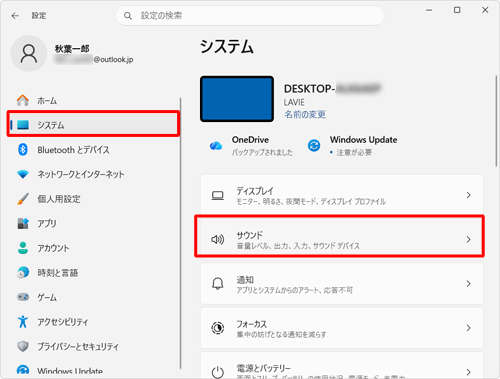Open ゲーム in the sidebar

[93, 297]
